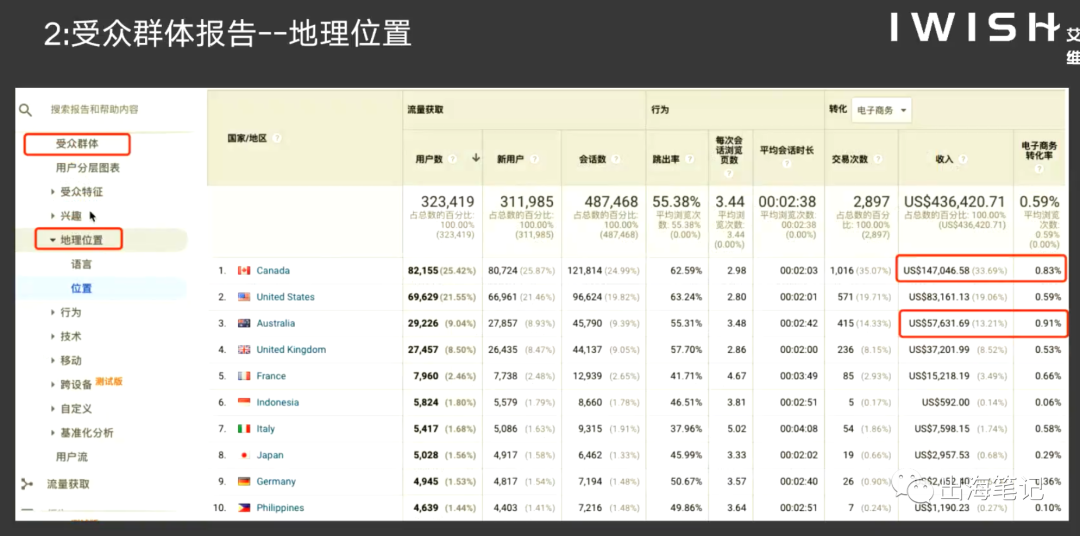Open the Germany country link
1080x536 pixels.
pyautogui.click(x=276, y=482)
